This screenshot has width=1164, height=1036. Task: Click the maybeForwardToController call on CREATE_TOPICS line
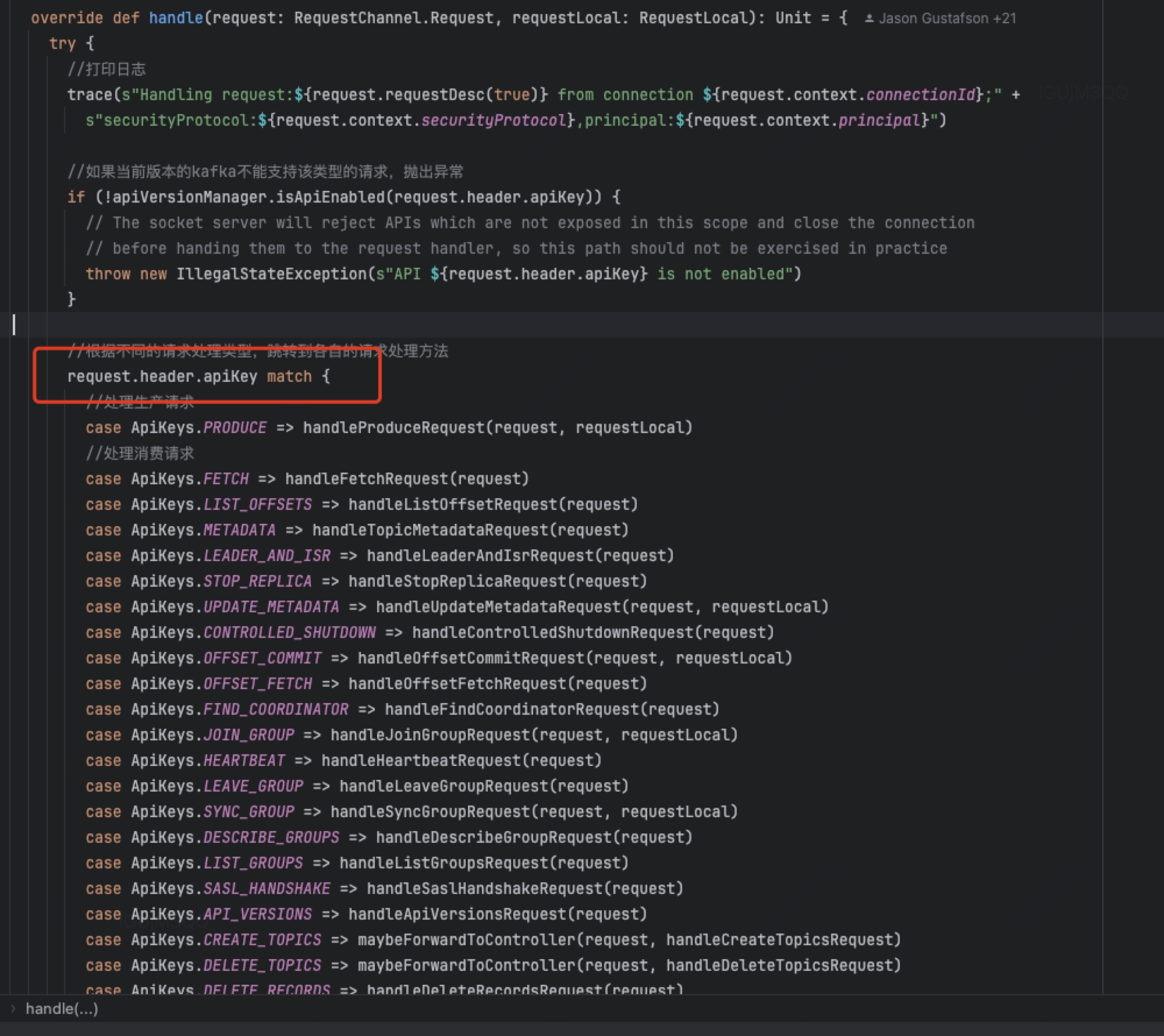pyautogui.click(x=466, y=940)
